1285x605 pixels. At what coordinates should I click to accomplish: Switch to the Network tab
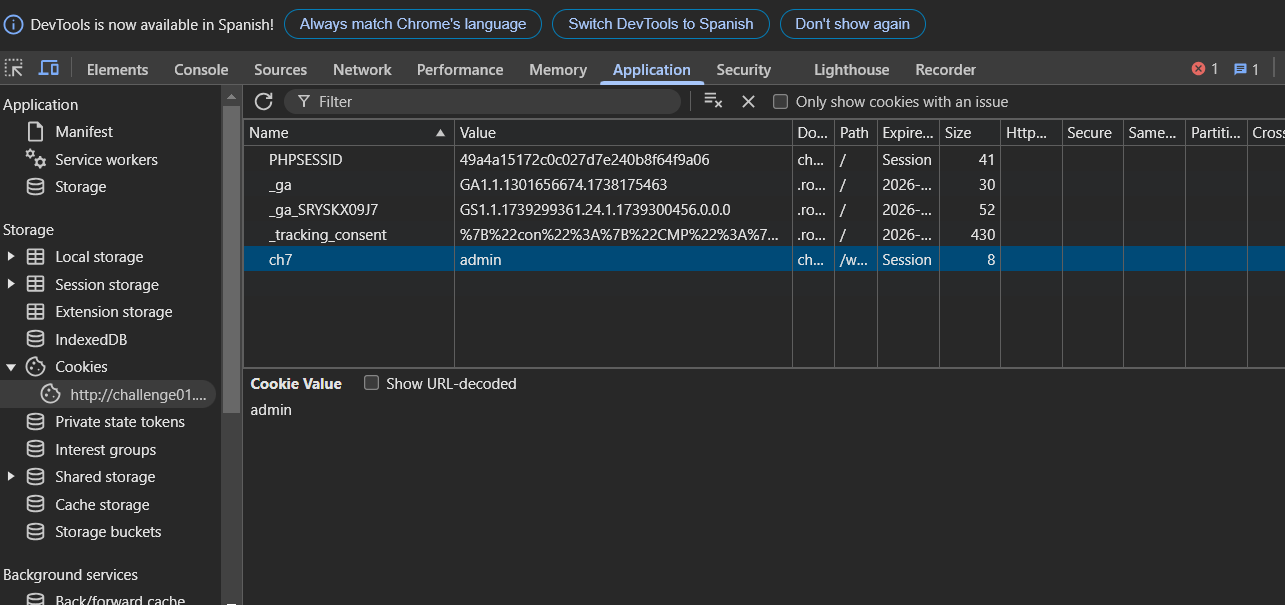tap(362, 70)
